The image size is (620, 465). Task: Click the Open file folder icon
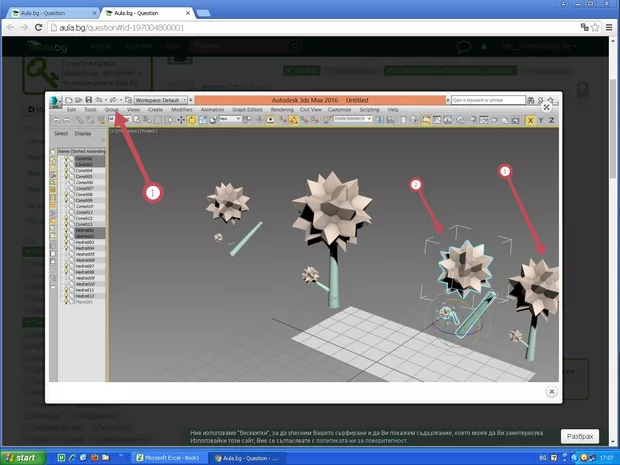[x=77, y=100]
